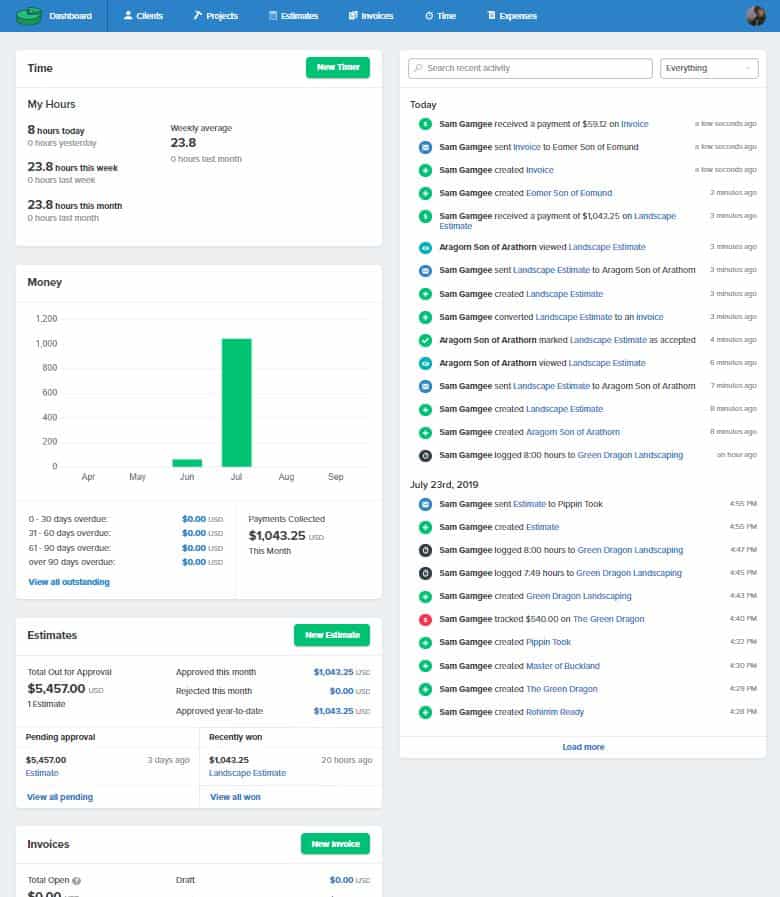
Task: Click the Payments Collected $1,043.25 value
Action: click(x=277, y=535)
